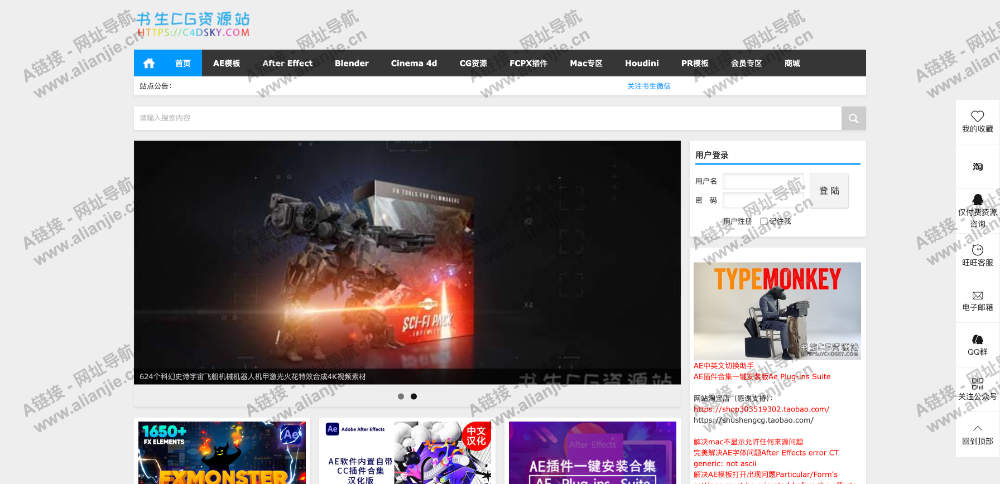1000x484 pixels.
Task: Open the TypeMonkey sidebar image
Action: click(x=777, y=311)
